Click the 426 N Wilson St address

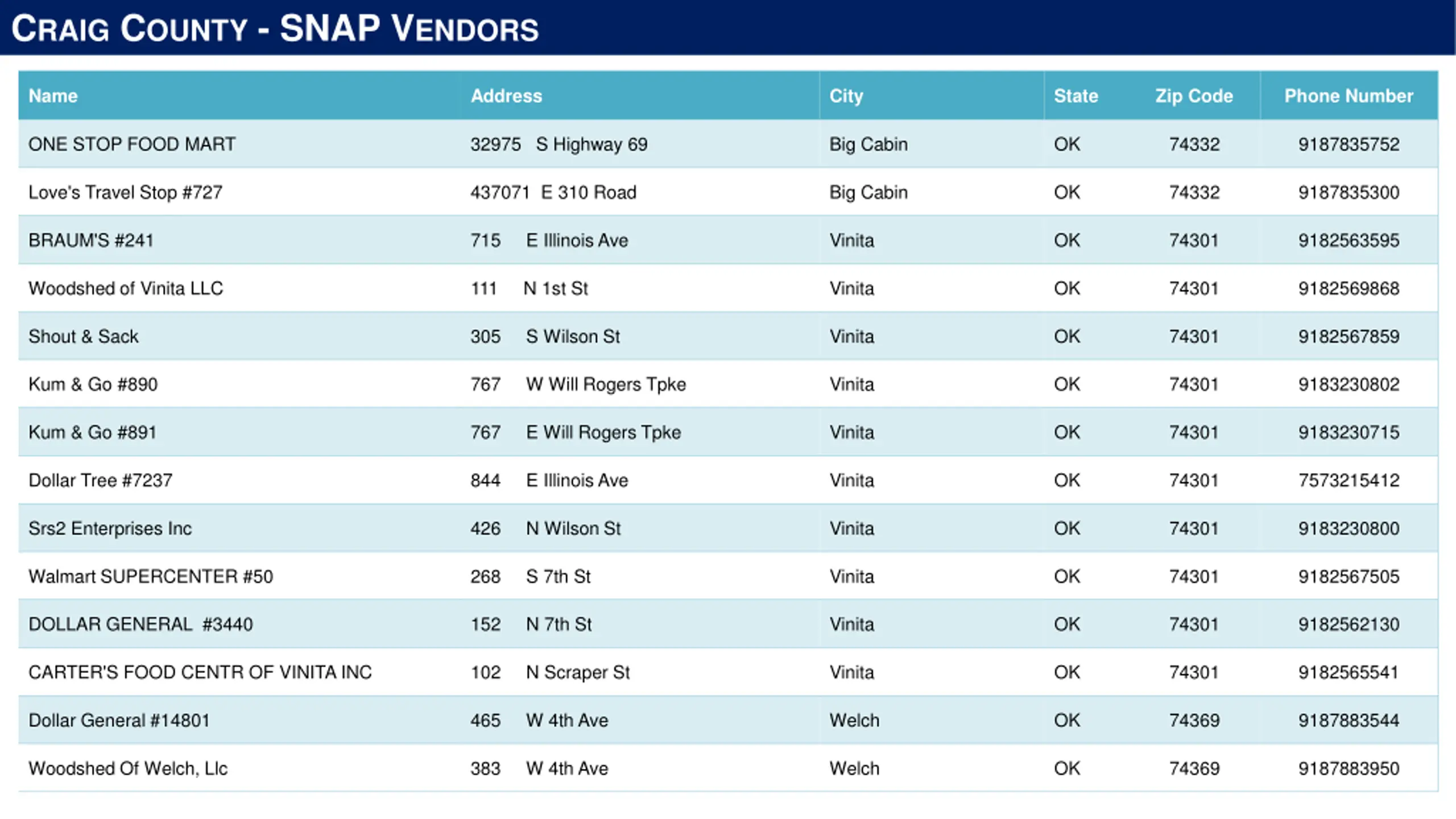tap(545, 528)
